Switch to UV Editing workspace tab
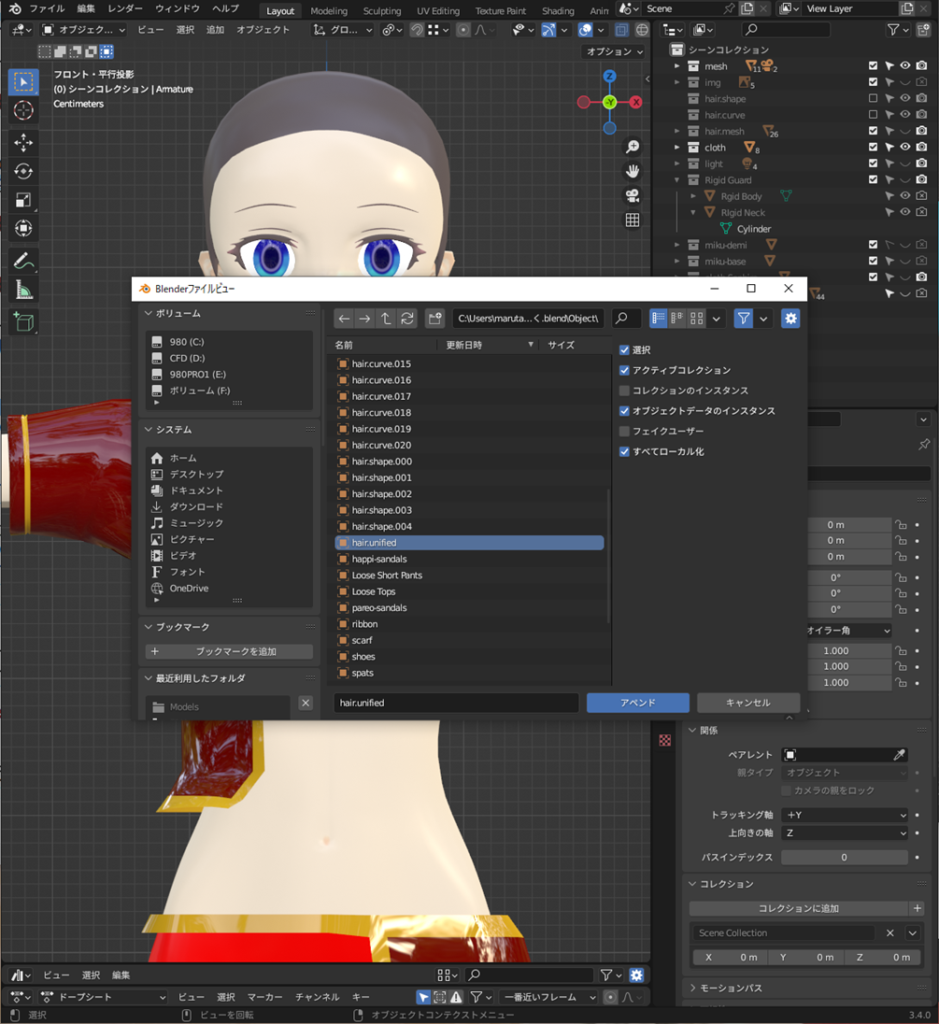The width and height of the screenshot is (939, 1024). point(438,11)
